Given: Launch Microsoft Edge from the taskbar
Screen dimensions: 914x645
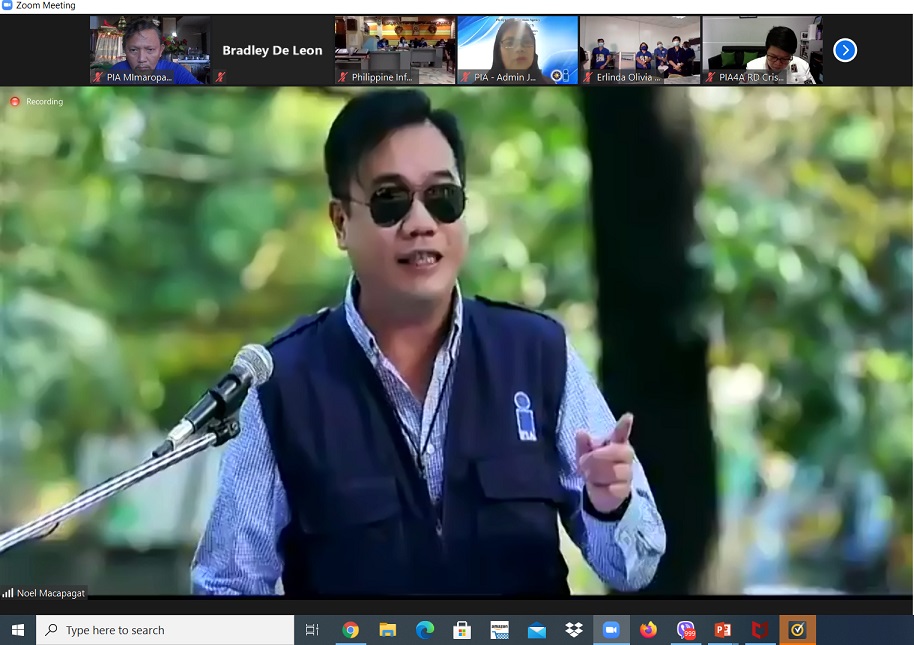Looking at the screenshot, I should 425,630.
